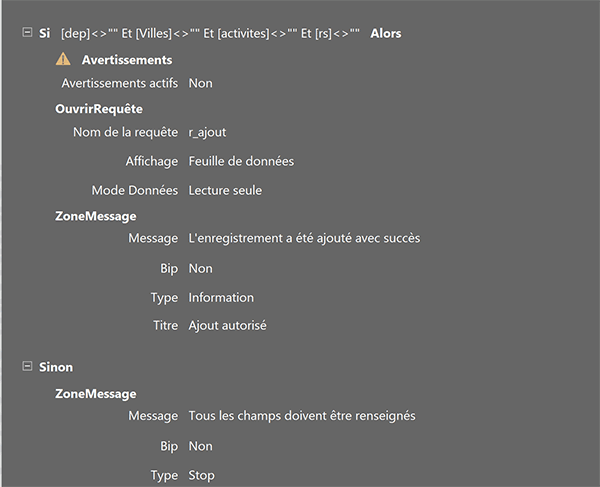Collapse the Si condition block

[x=27, y=32]
